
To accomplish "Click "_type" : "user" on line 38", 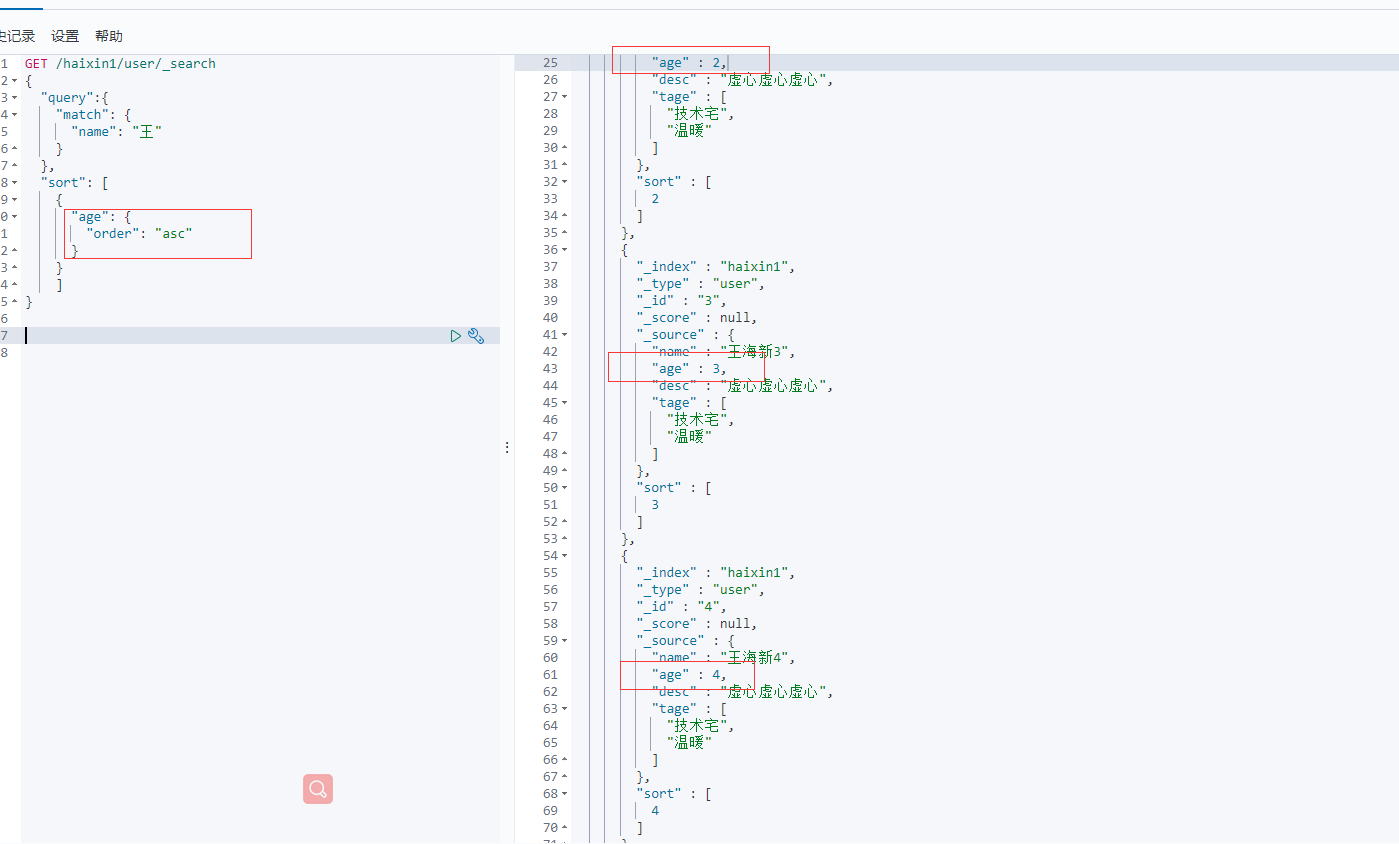I will pyautogui.click(x=700, y=284).
